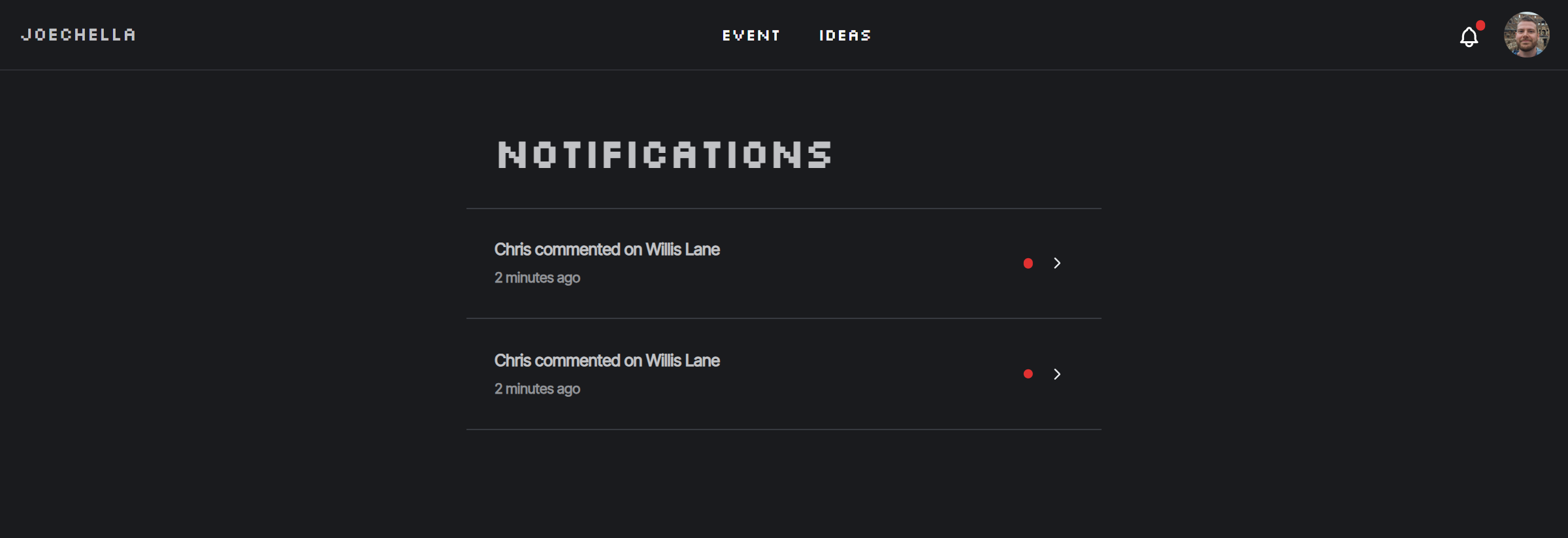This screenshot has height=538, width=1568.
Task: Click the arrow icon on the first notification
Action: coord(1057,263)
